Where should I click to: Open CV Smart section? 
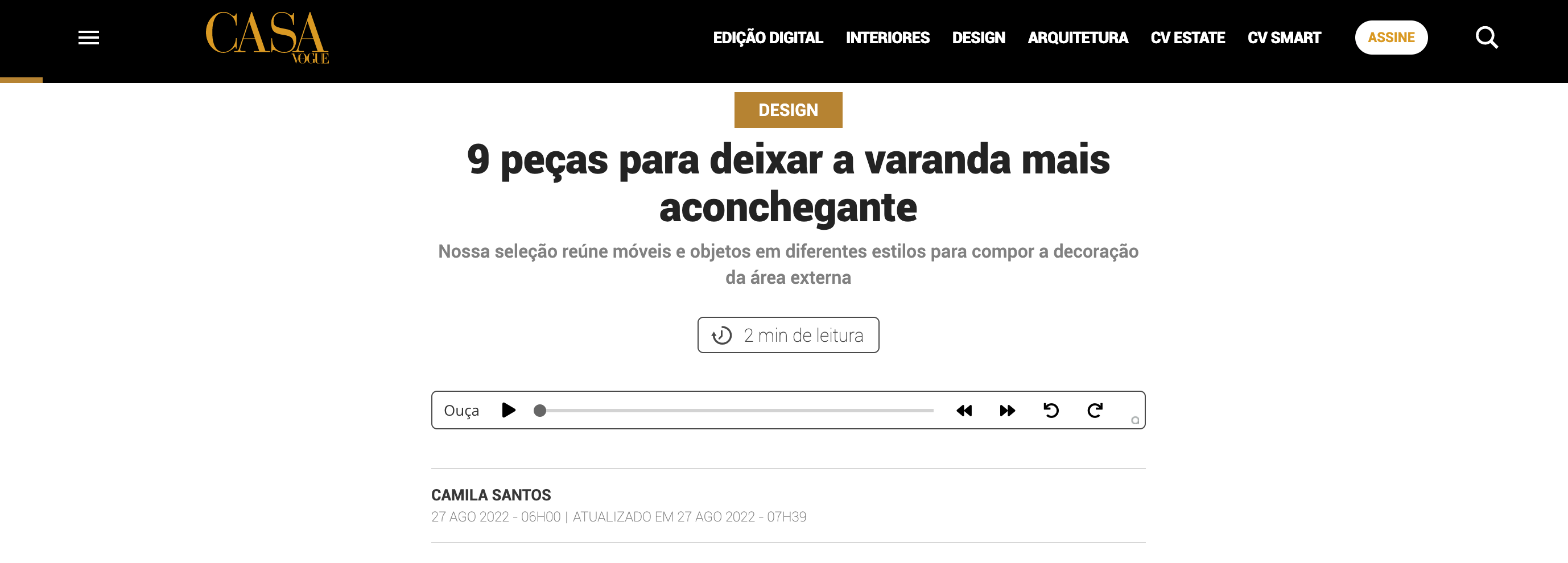1284,38
